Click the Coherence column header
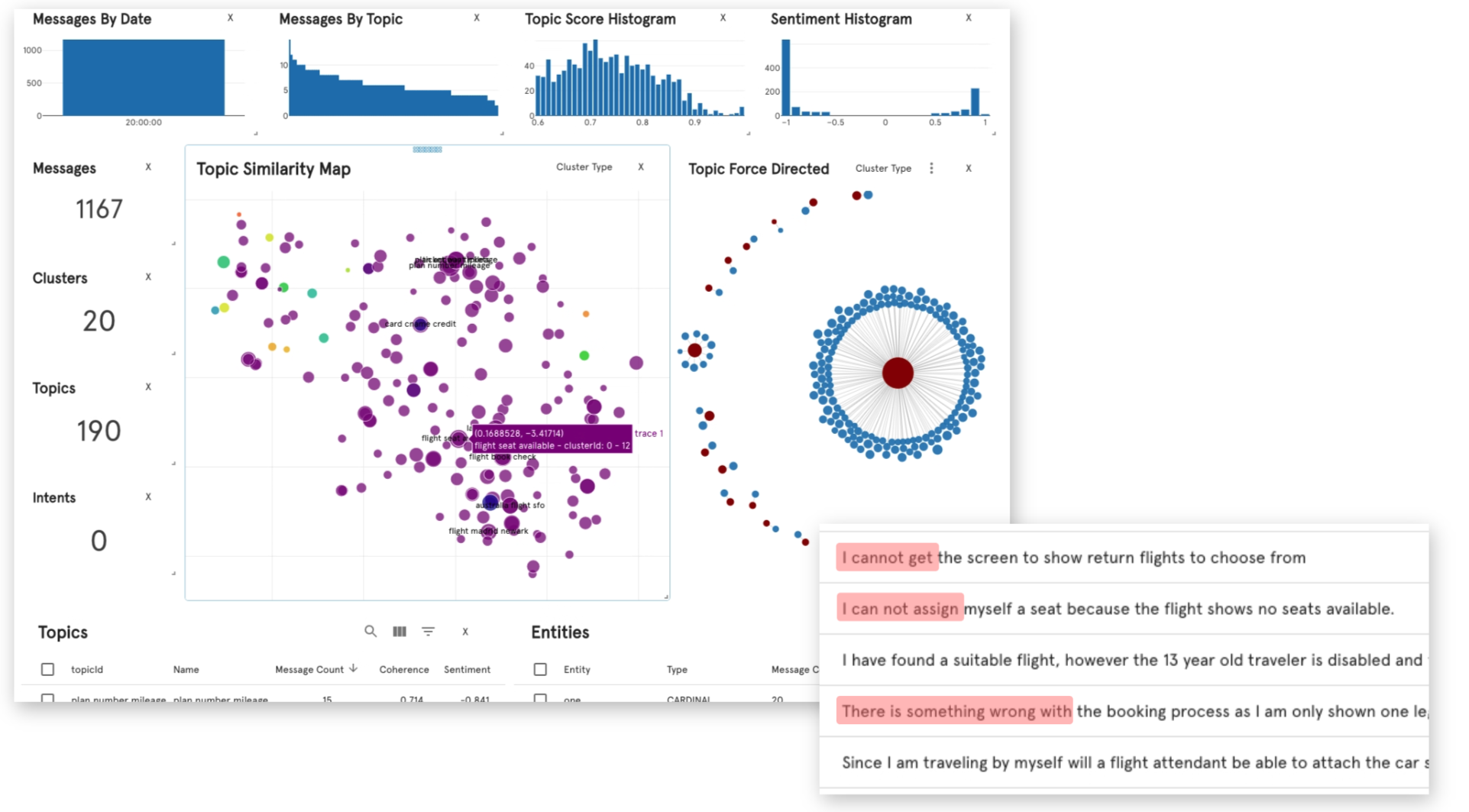 [404, 669]
